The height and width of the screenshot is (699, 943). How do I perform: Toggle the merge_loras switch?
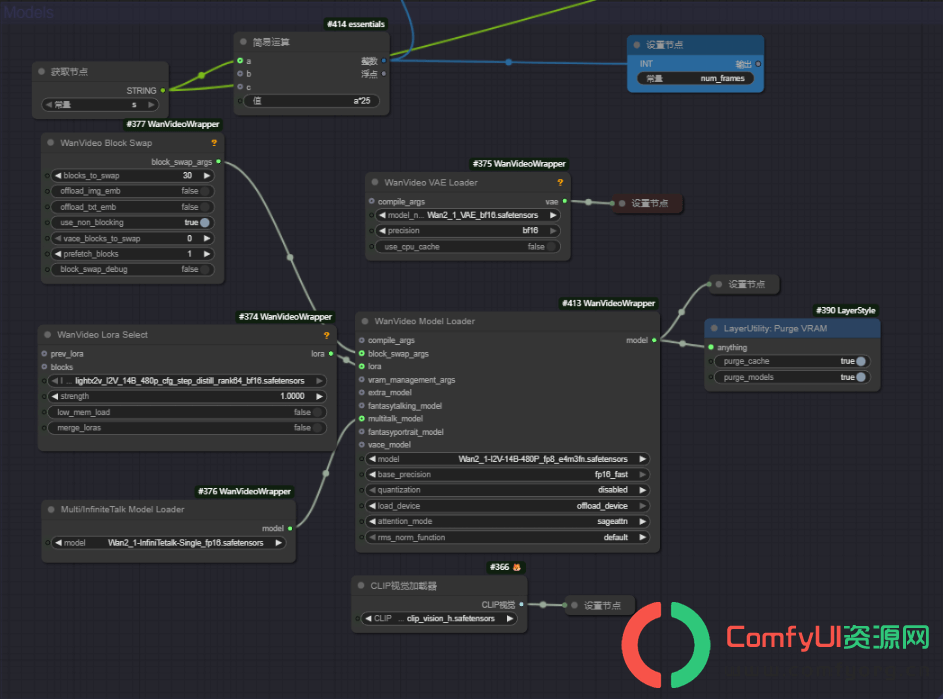(x=317, y=428)
